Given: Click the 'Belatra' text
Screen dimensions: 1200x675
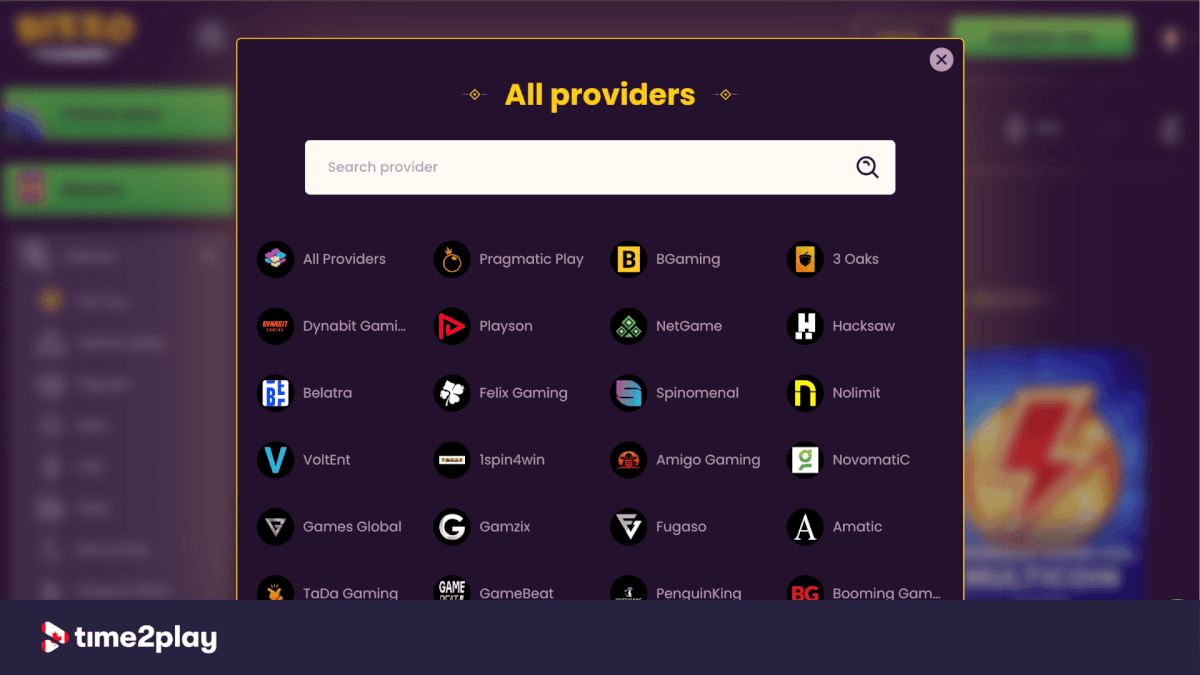Looking at the screenshot, I should pos(327,393).
